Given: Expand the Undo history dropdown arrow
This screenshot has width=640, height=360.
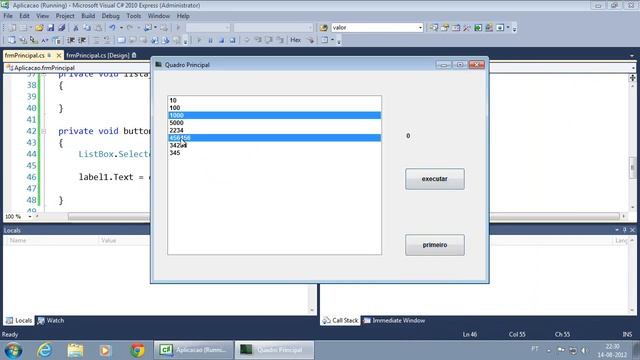Looking at the screenshot, I should point(121,28).
